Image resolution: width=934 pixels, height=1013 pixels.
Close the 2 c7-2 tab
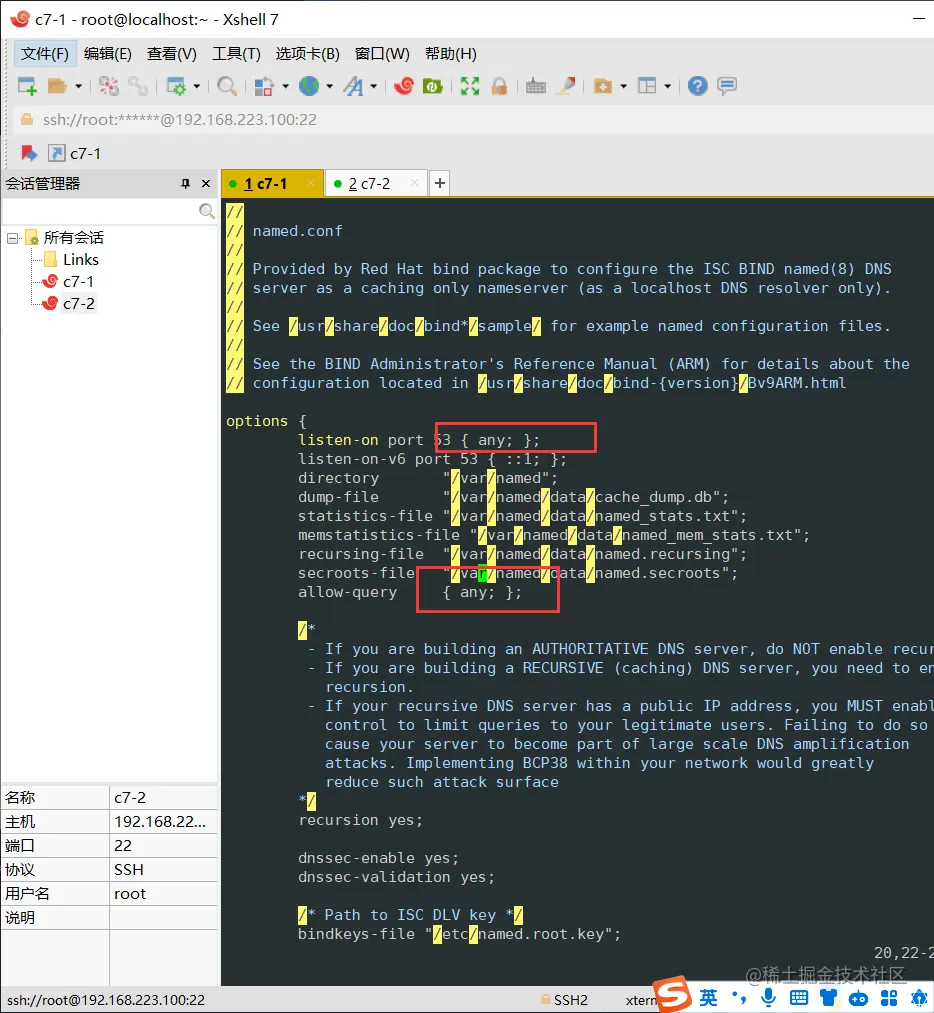pos(415,183)
